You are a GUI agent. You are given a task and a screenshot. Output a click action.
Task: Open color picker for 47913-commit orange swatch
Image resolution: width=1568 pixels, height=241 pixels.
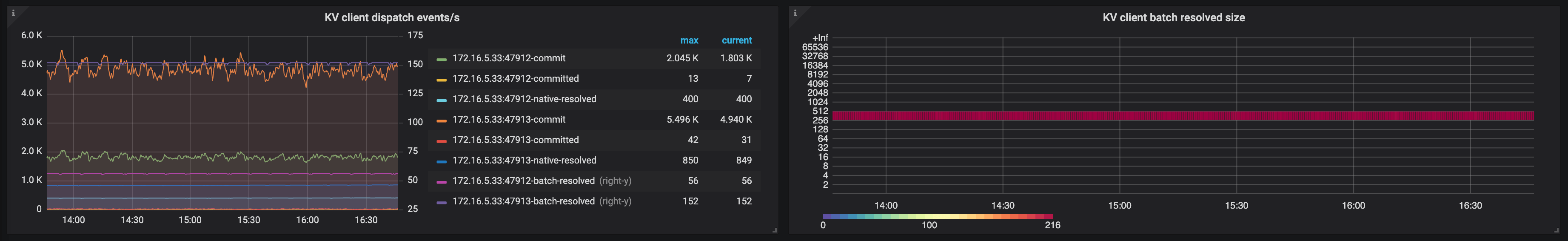(441, 120)
